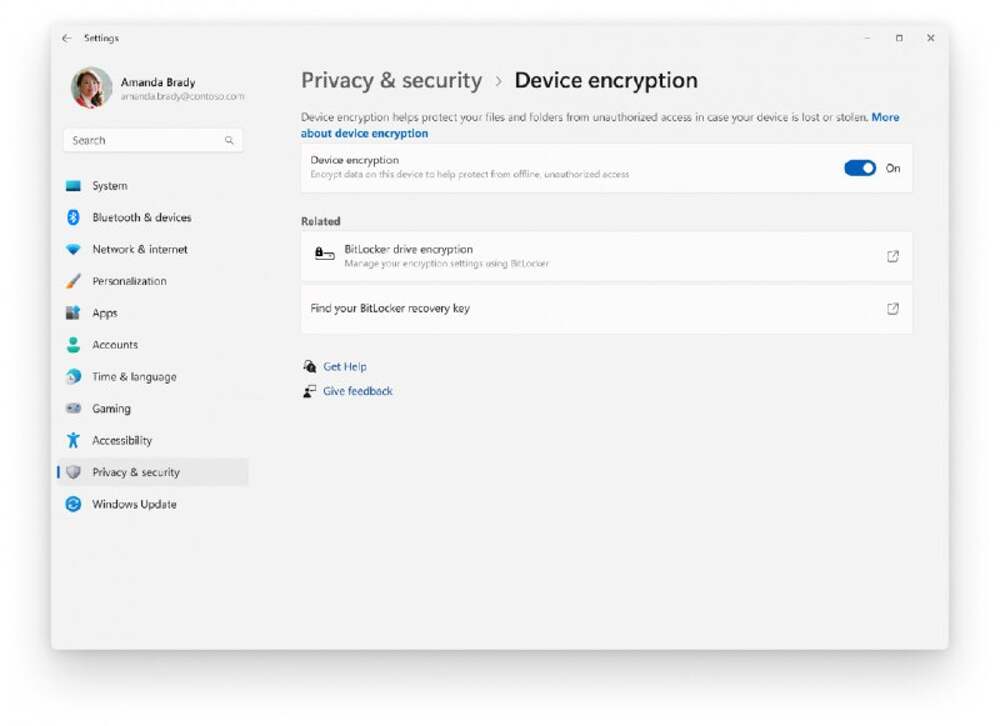Screen dimensions: 1000x726
Task: Open external link icon for BitLocker drive encryption
Action: pos(893,256)
